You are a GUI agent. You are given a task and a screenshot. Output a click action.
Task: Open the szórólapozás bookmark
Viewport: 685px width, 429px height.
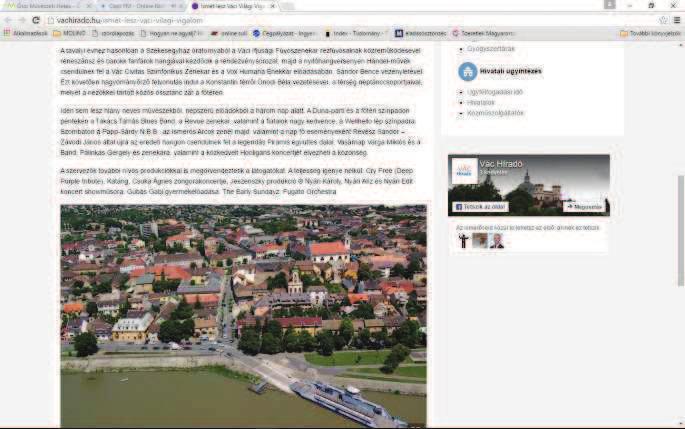[113, 33]
